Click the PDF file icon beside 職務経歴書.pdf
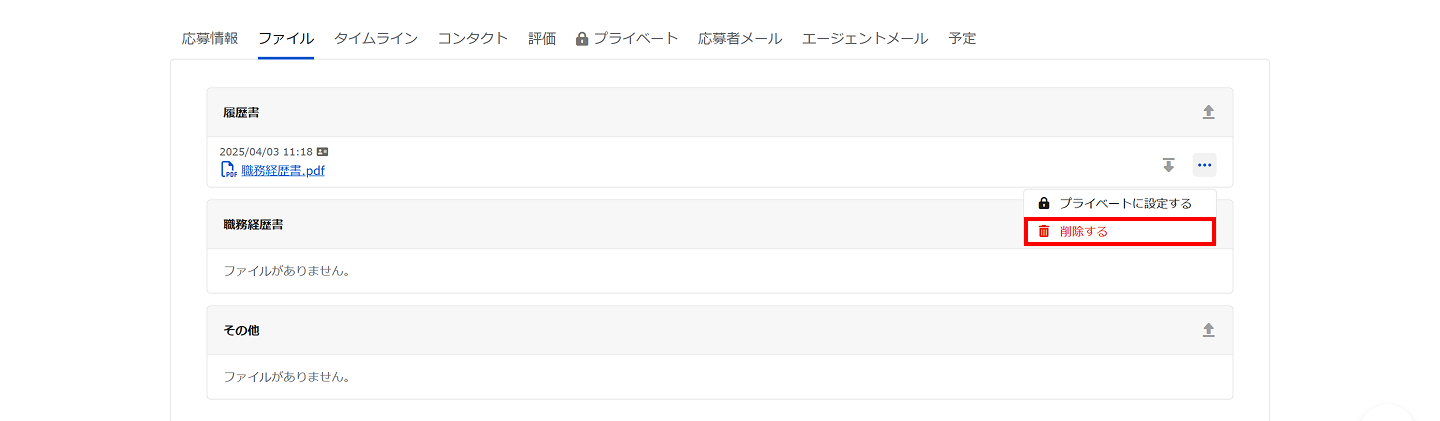Image resolution: width=1440 pixels, height=421 pixels. 229,170
